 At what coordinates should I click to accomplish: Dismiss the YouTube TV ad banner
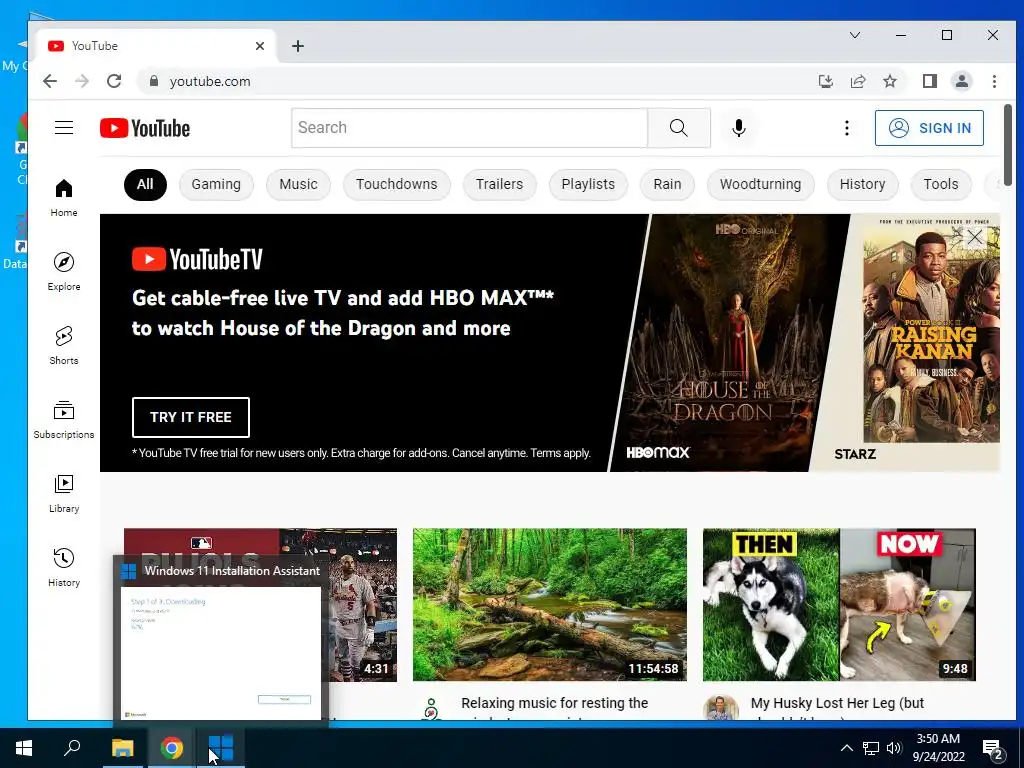[974, 237]
